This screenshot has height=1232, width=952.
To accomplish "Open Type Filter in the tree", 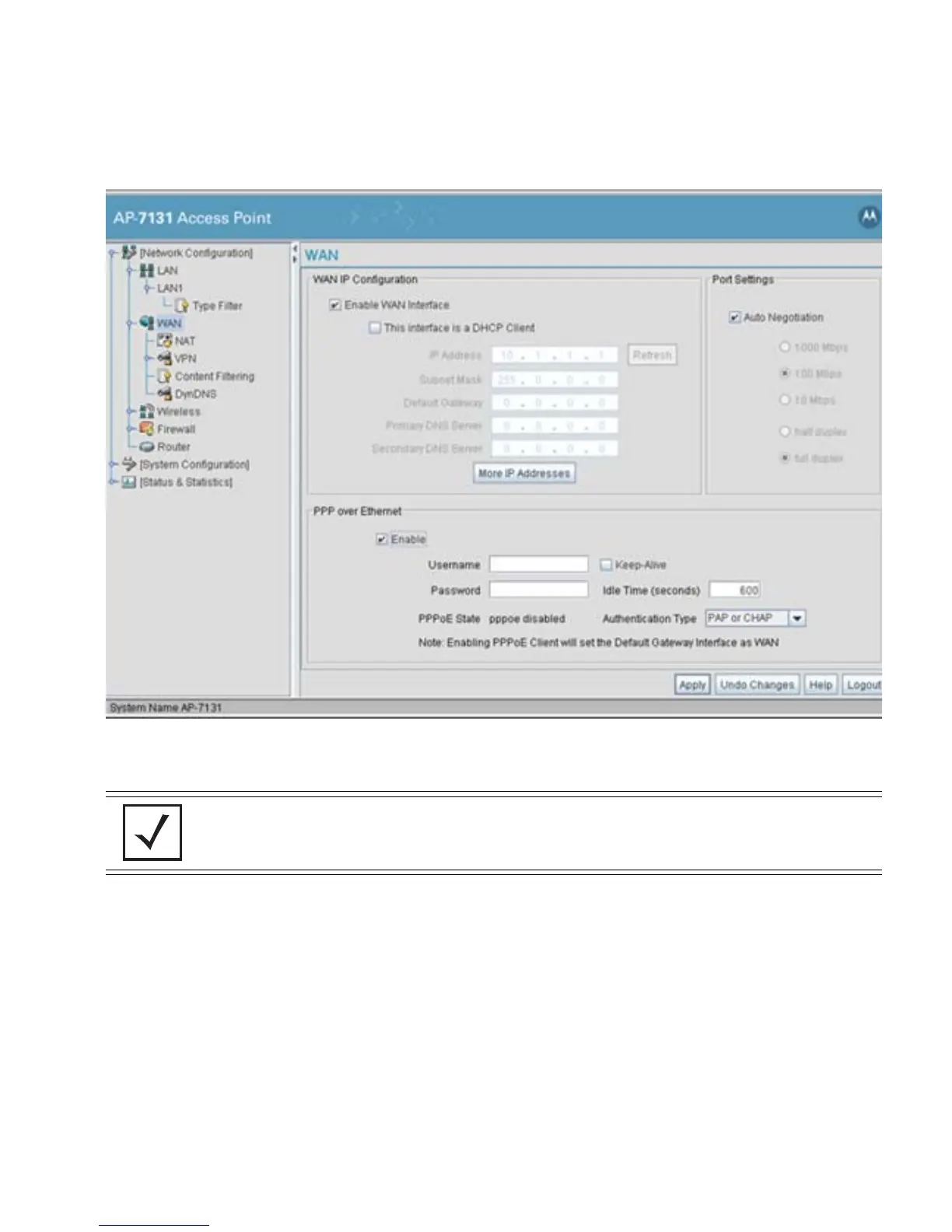I will (x=217, y=306).
